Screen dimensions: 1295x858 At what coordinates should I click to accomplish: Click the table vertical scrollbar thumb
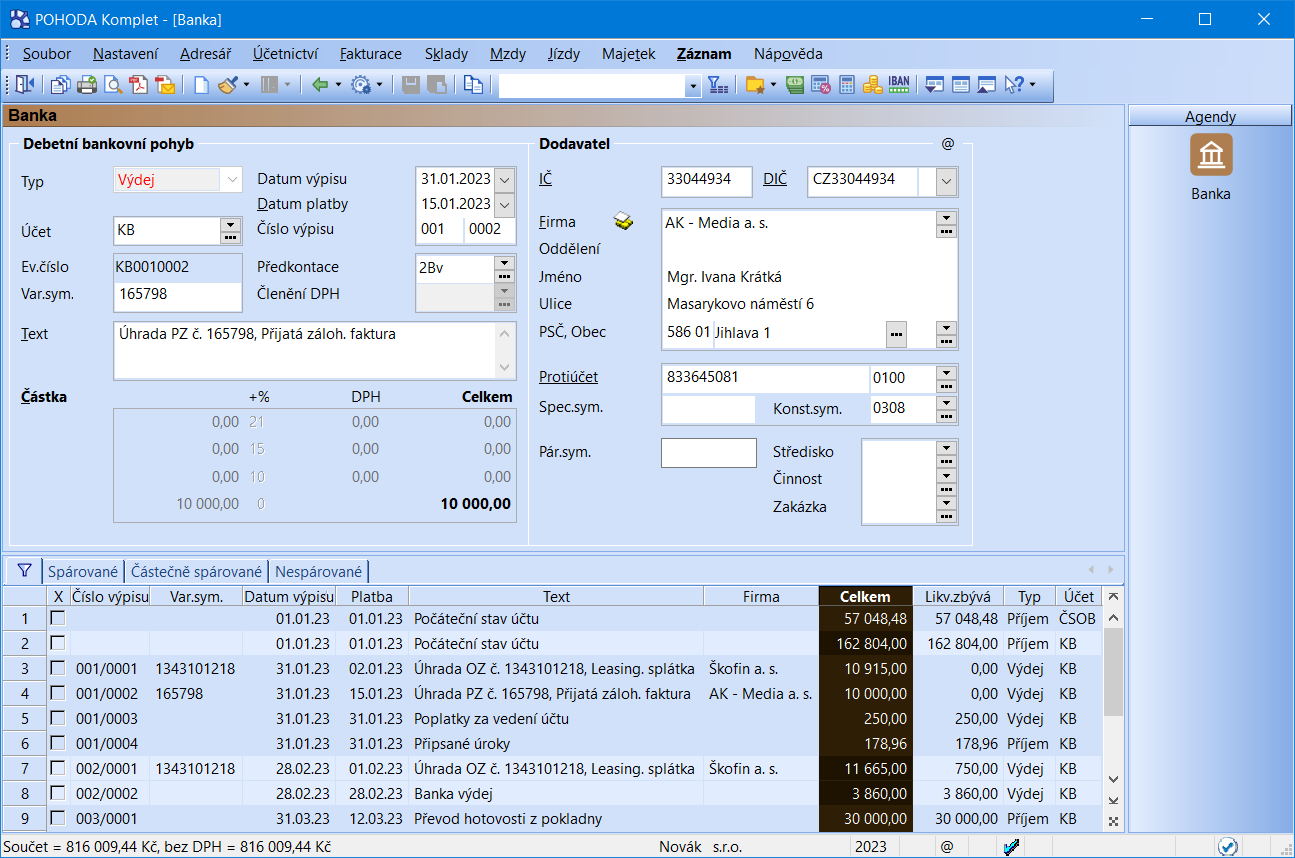point(1113,670)
